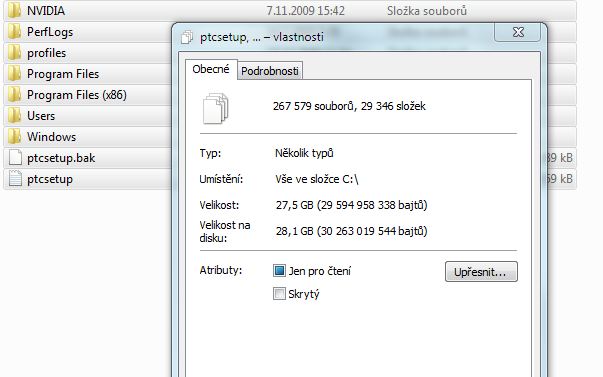The height and width of the screenshot is (377, 603).
Task: Select the NVIDIA folder name
Action: coord(46,11)
